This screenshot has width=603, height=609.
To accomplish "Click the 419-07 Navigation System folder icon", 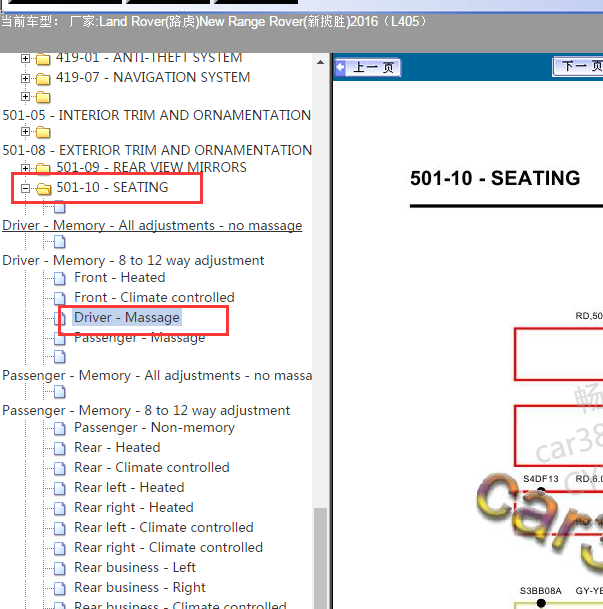I will tap(43, 79).
